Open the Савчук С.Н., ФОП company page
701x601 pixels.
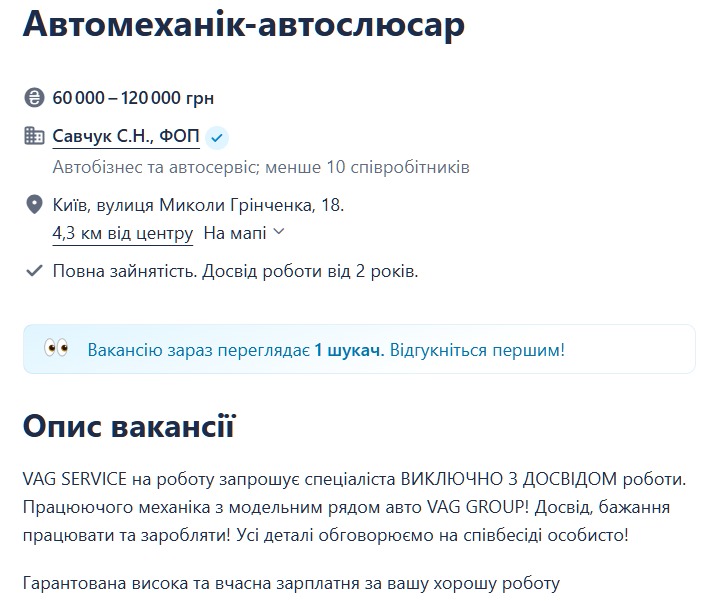coord(126,136)
